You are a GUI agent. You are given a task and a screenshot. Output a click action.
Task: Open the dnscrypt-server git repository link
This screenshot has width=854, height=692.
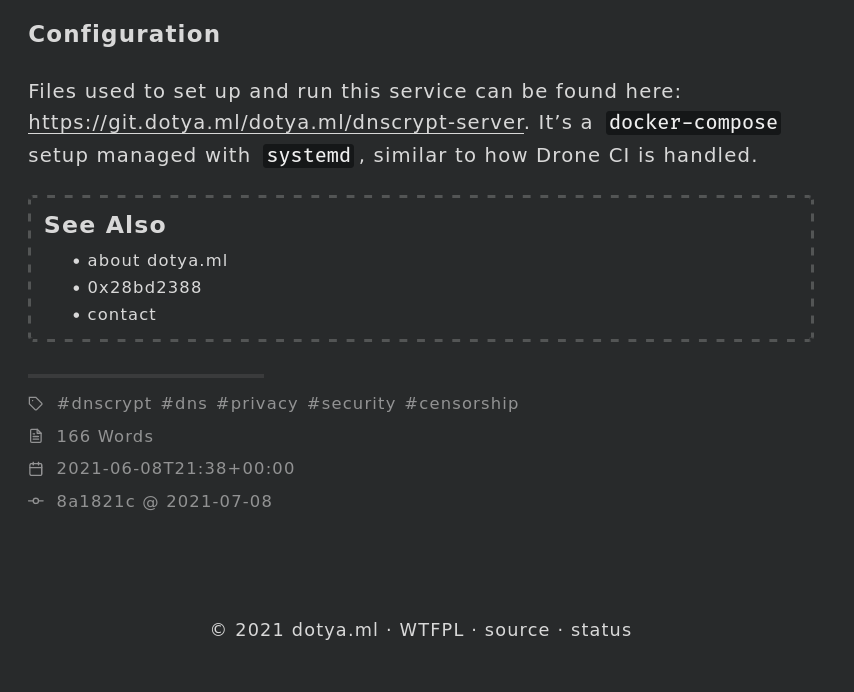coord(276,123)
